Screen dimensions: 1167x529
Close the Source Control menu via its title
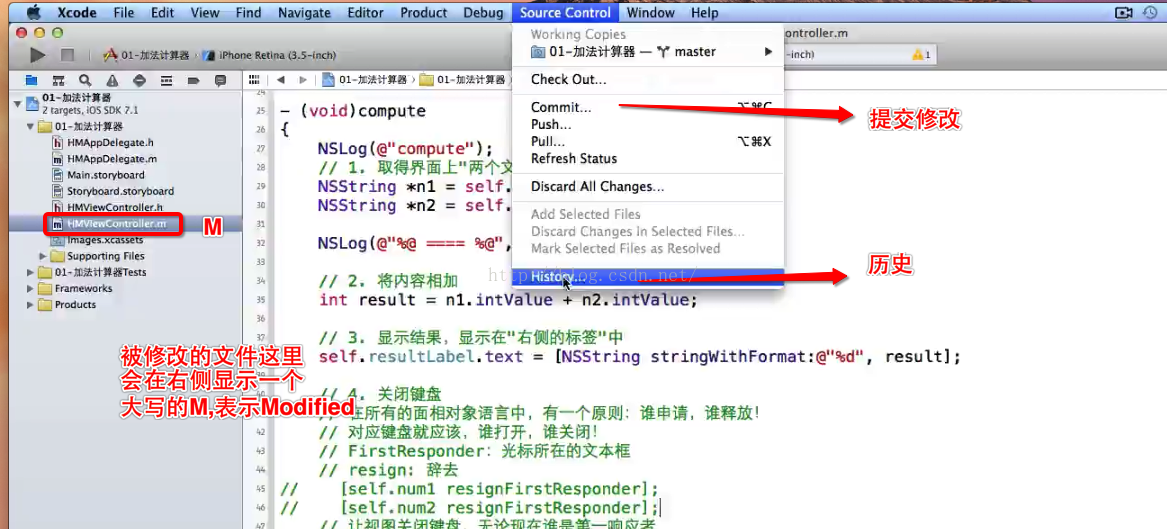566,13
